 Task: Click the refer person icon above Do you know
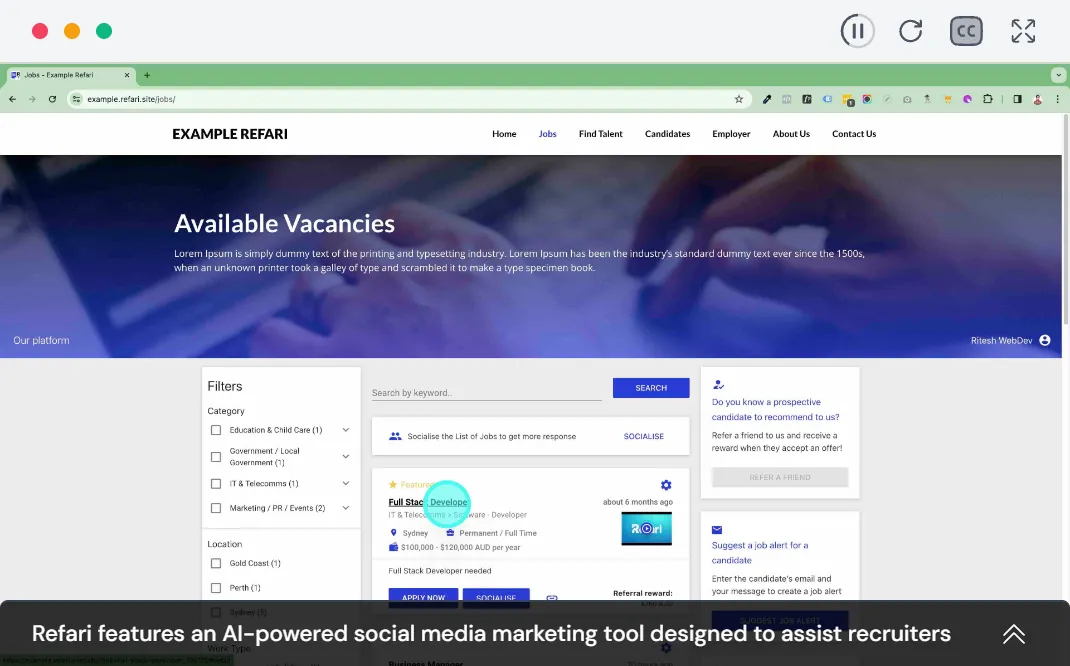(718, 385)
